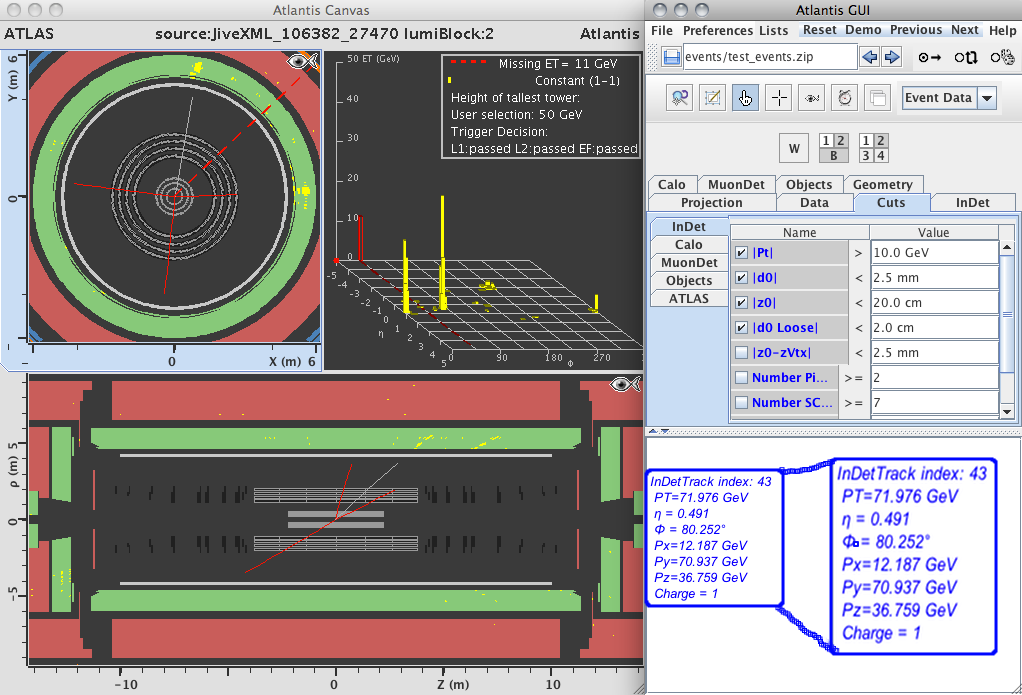
Task: Click the cuts table scroll down arrow
Action: point(1007,411)
